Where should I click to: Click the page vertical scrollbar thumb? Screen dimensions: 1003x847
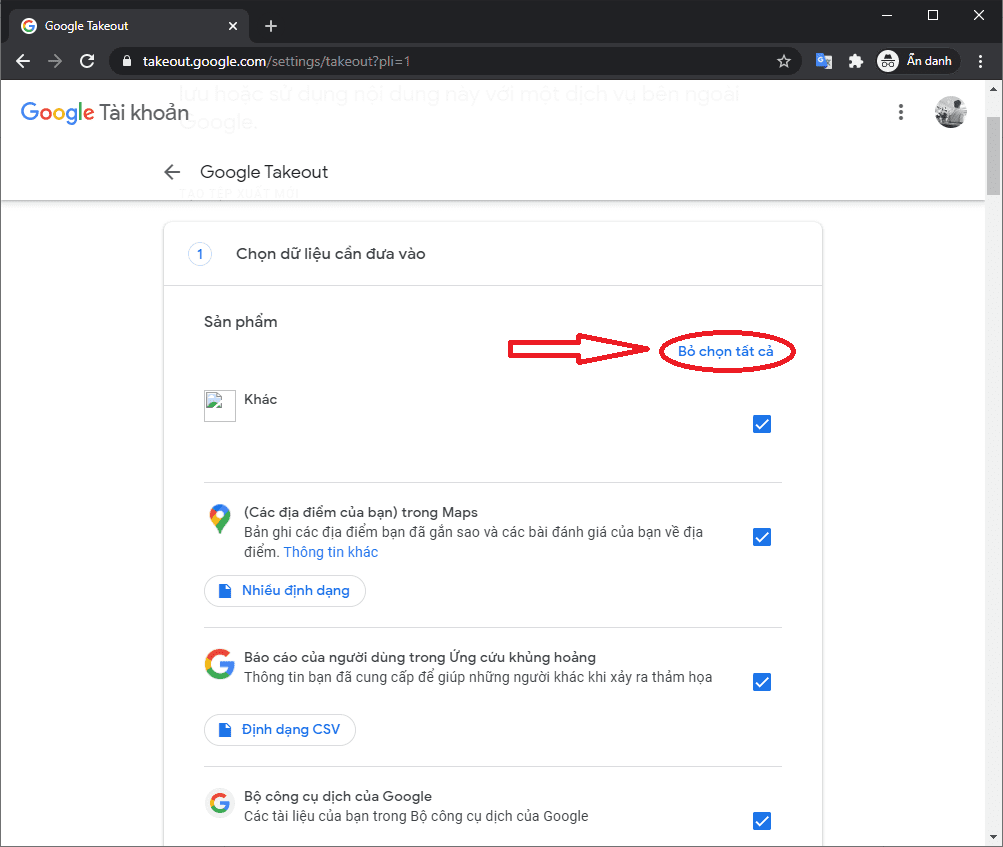pyautogui.click(x=993, y=155)
